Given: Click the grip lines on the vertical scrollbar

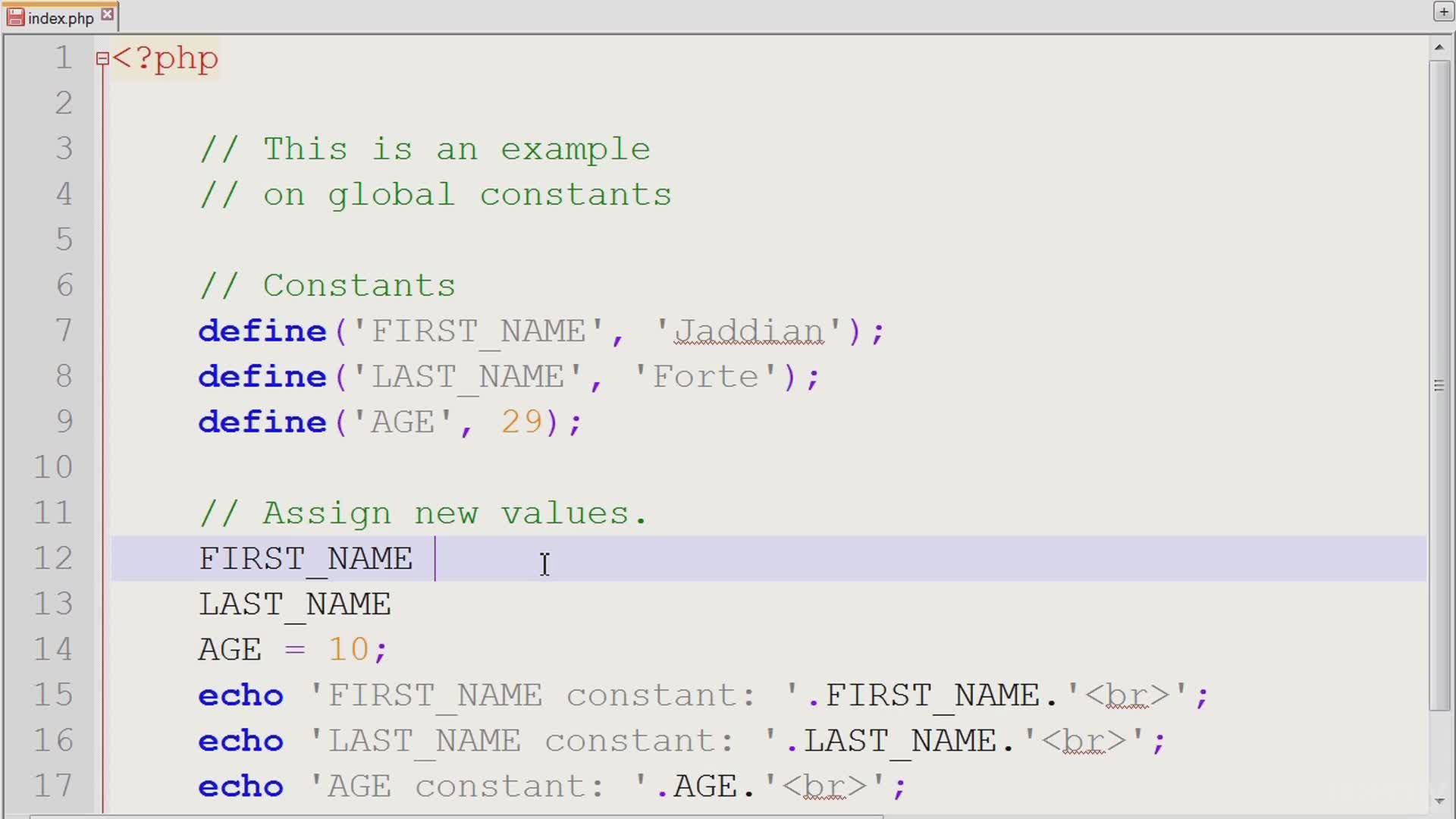Looking at the screenshot, I should pos(1439,386).
